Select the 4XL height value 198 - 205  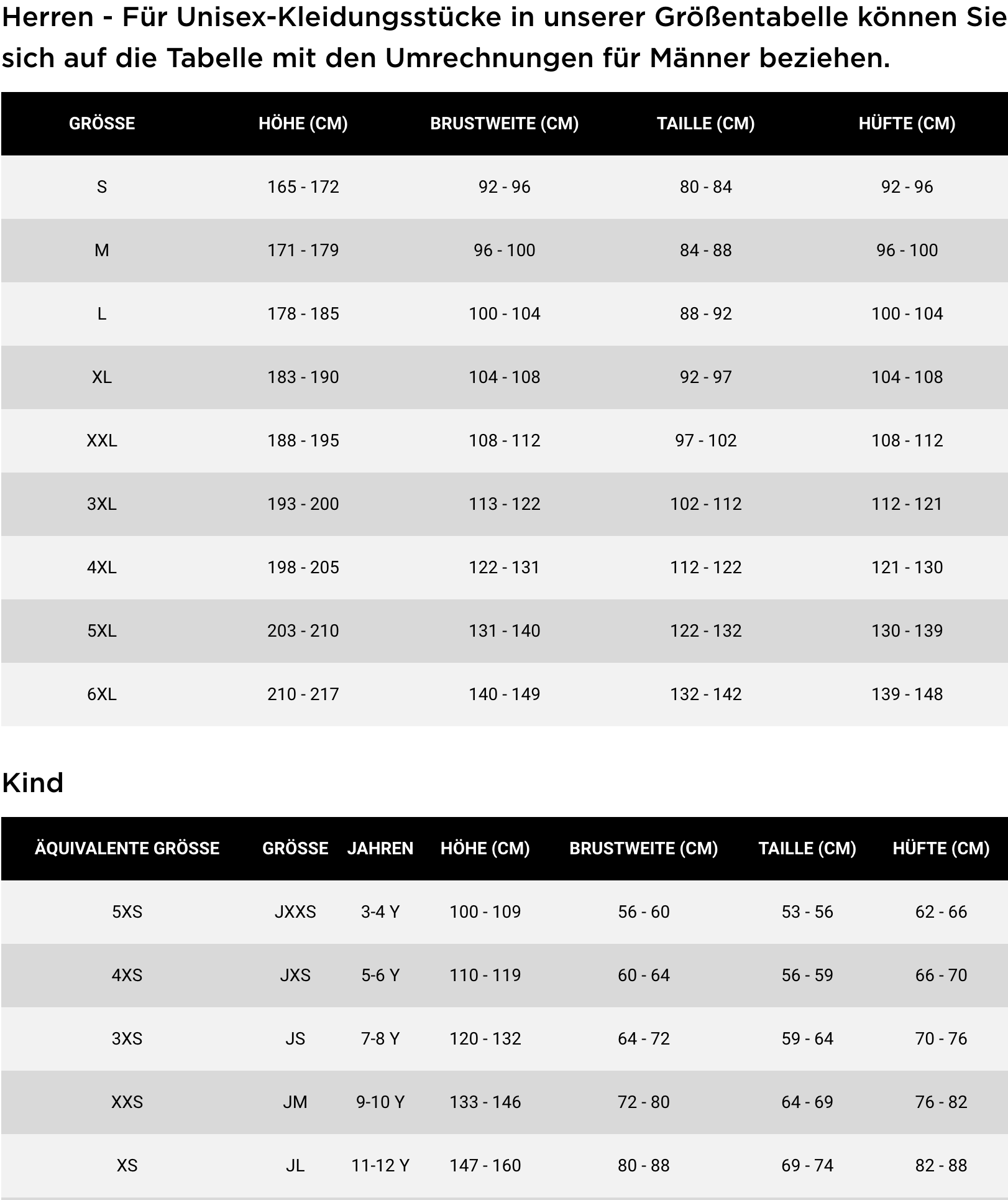click(303, 568)
